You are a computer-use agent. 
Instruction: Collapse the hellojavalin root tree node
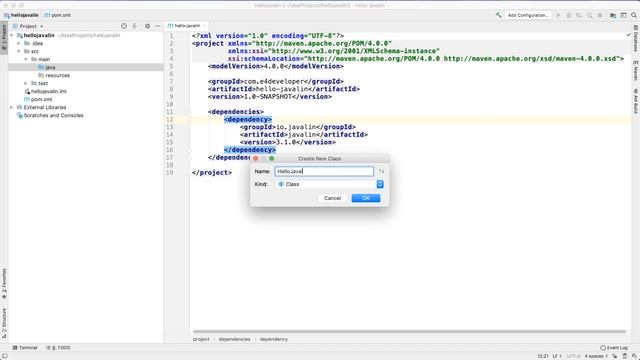pos(11,36)
